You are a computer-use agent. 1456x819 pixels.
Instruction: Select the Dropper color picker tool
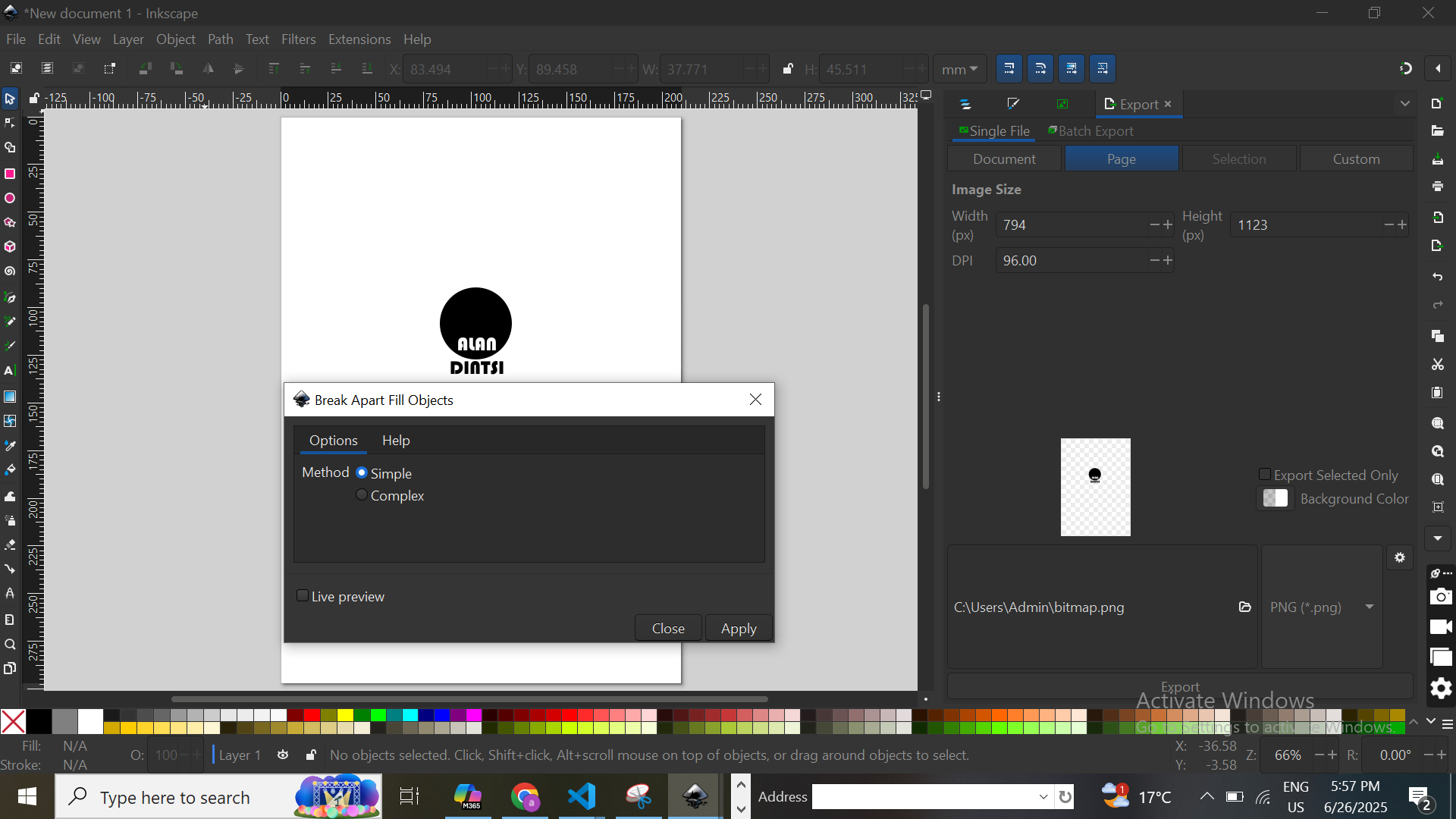pos(10,446)
